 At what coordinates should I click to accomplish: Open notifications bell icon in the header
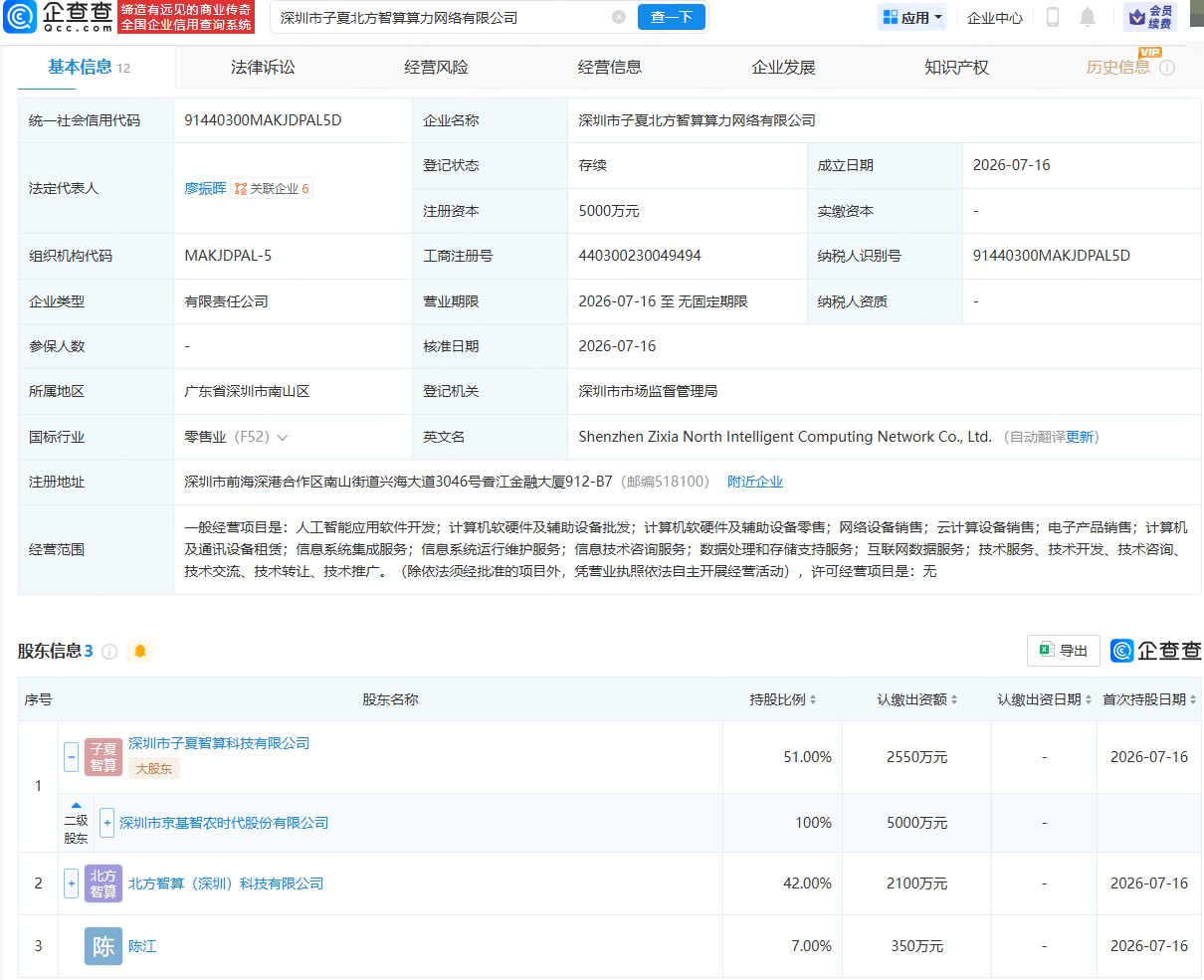pos(1088,17)
